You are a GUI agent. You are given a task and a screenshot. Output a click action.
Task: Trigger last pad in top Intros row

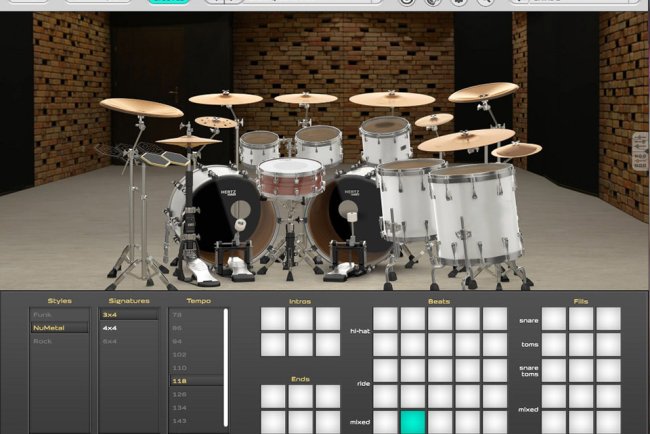[328, 319]
